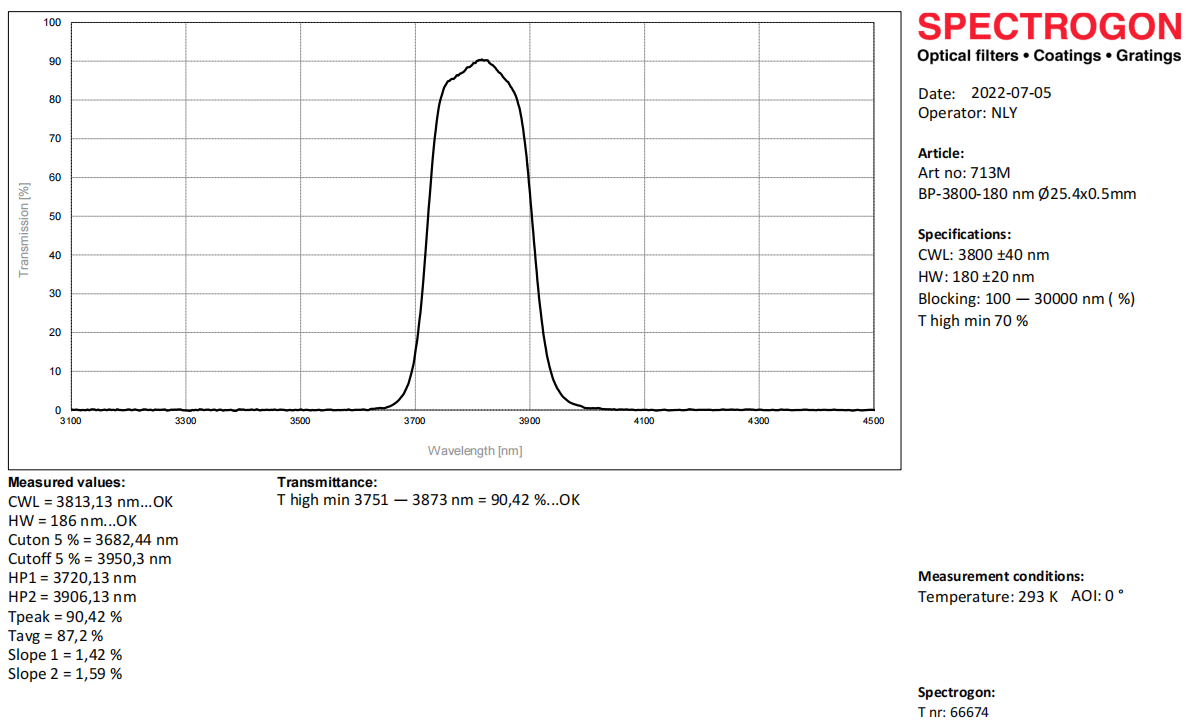The width and height of the screenshot is (1190, 728).
Task: Click the Operator: NLY line
Action: tap(967, 113)
